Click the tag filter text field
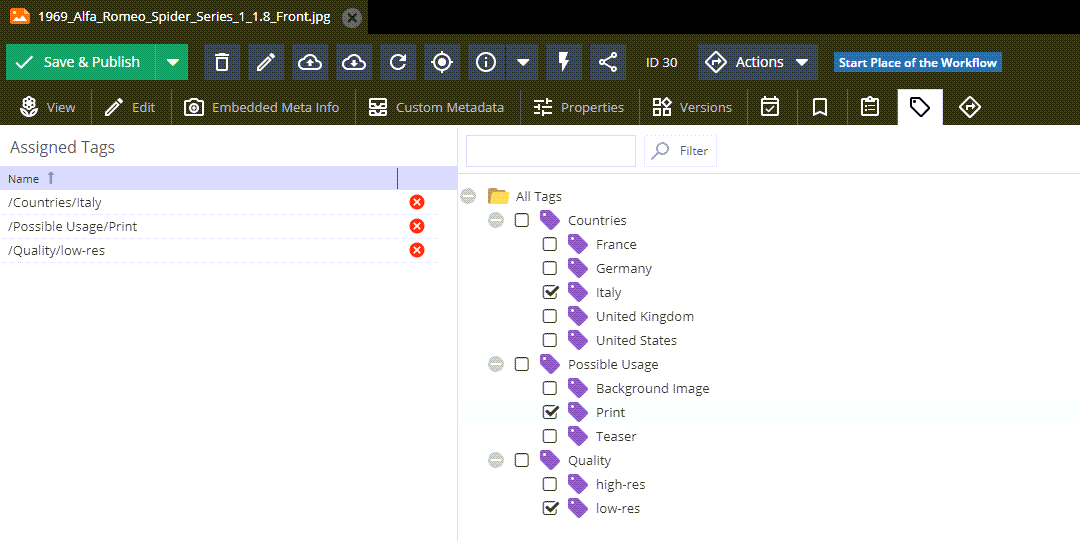The image size is (1080, 541). [550, 151]
